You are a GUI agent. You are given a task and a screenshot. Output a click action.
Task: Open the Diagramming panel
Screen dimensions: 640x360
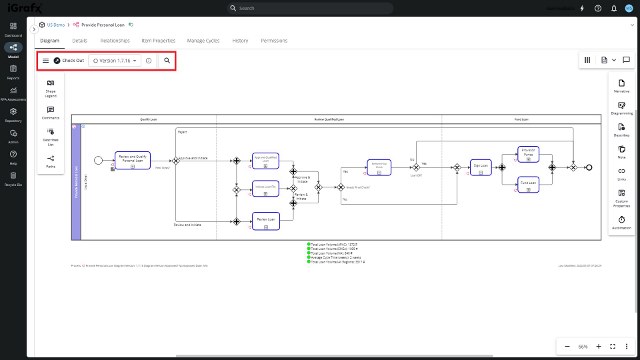click(x=622, y=108)
